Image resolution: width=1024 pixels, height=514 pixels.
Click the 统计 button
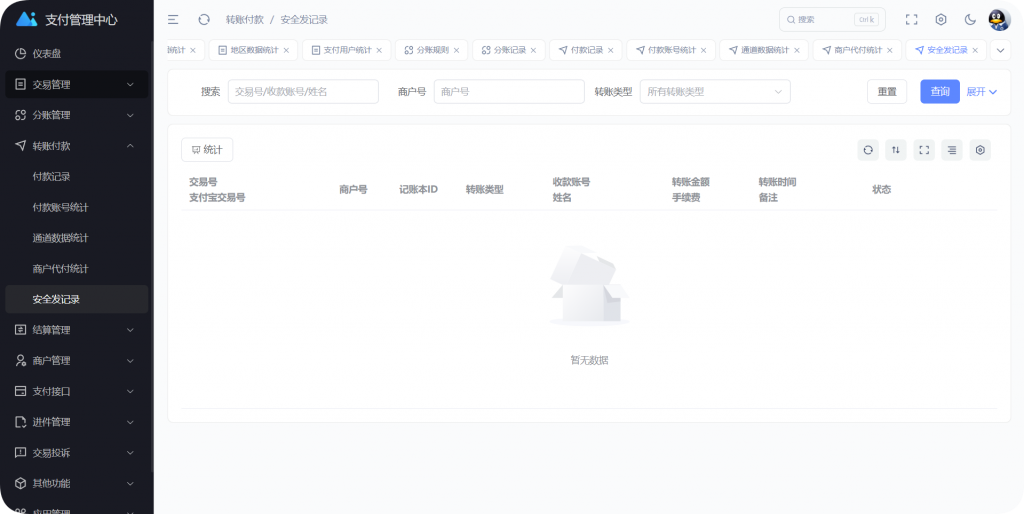[207, 150]
